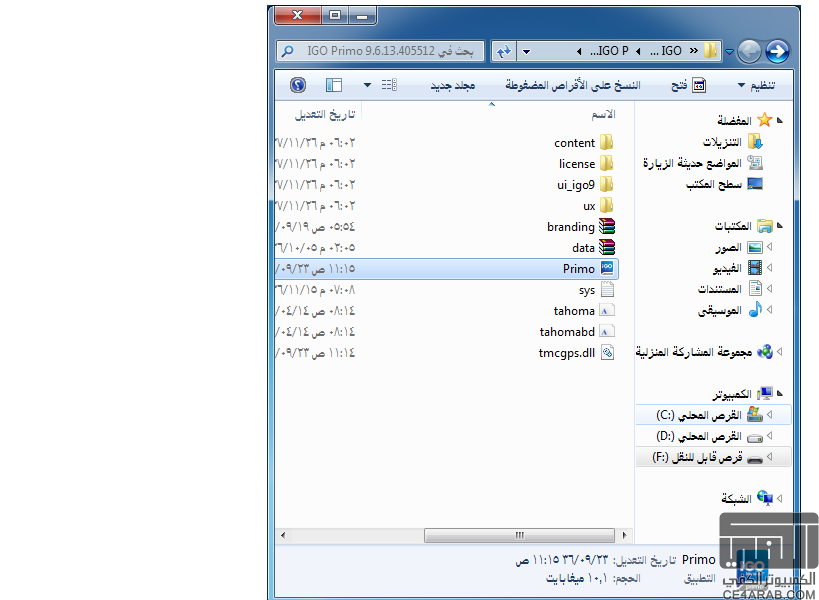Collapse the Libraries group (المكتبات)
This screenshot has height=600, width=819.
click(780, 226)
